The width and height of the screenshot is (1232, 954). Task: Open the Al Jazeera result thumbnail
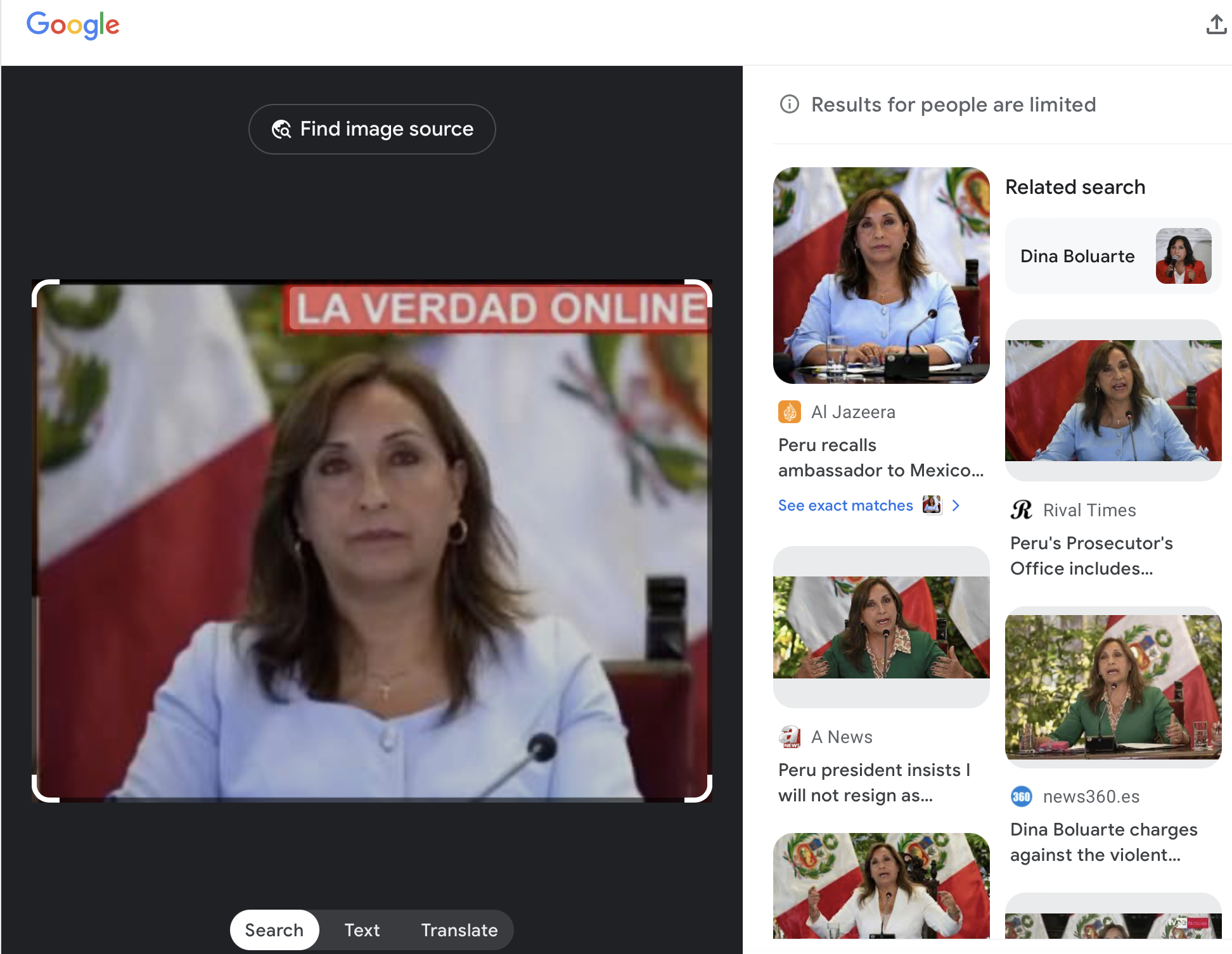point(881,276)
